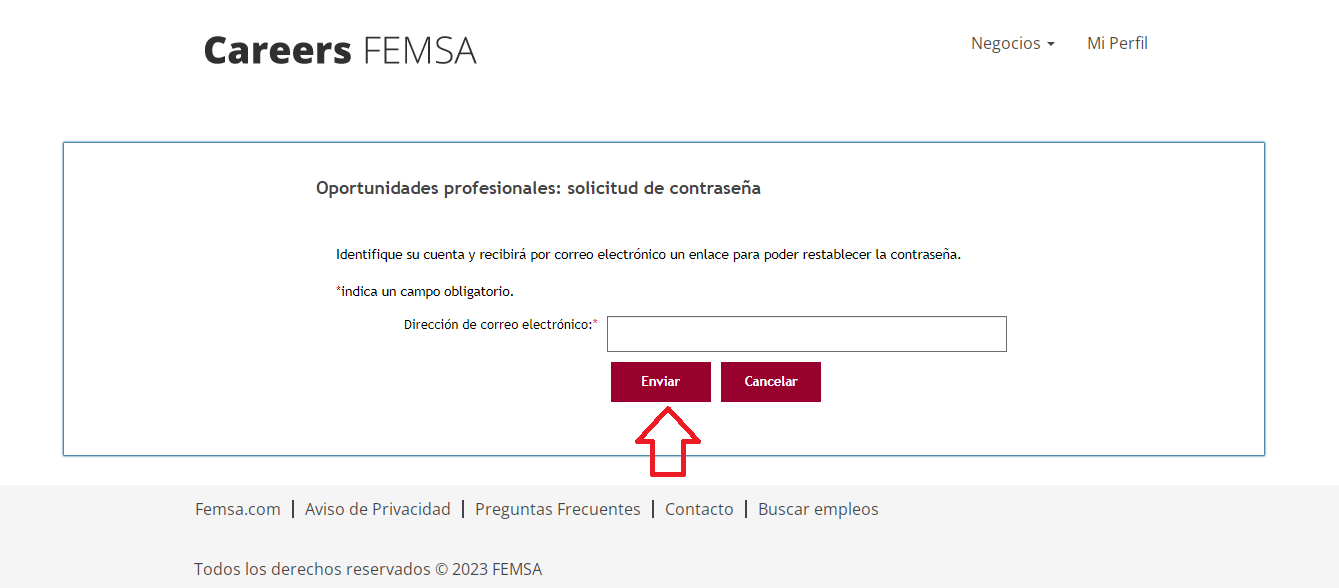Click the Careers FEMSA logo
Screen dimensions: 1339x588
point(340,50)
